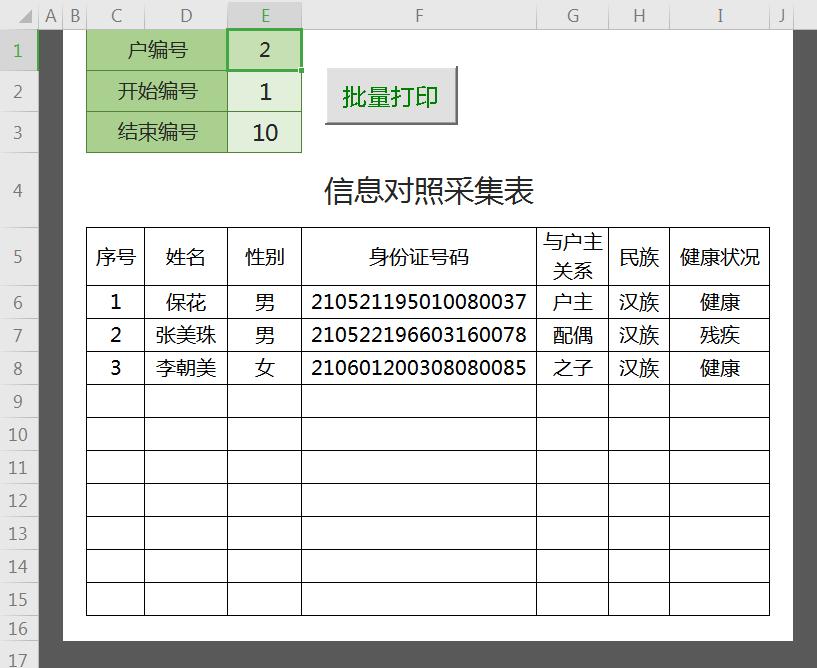Viewport: 817px width, 668px height.
Task: Click the 开始编号 starting number cell showing 1
Action: point(265,92)
